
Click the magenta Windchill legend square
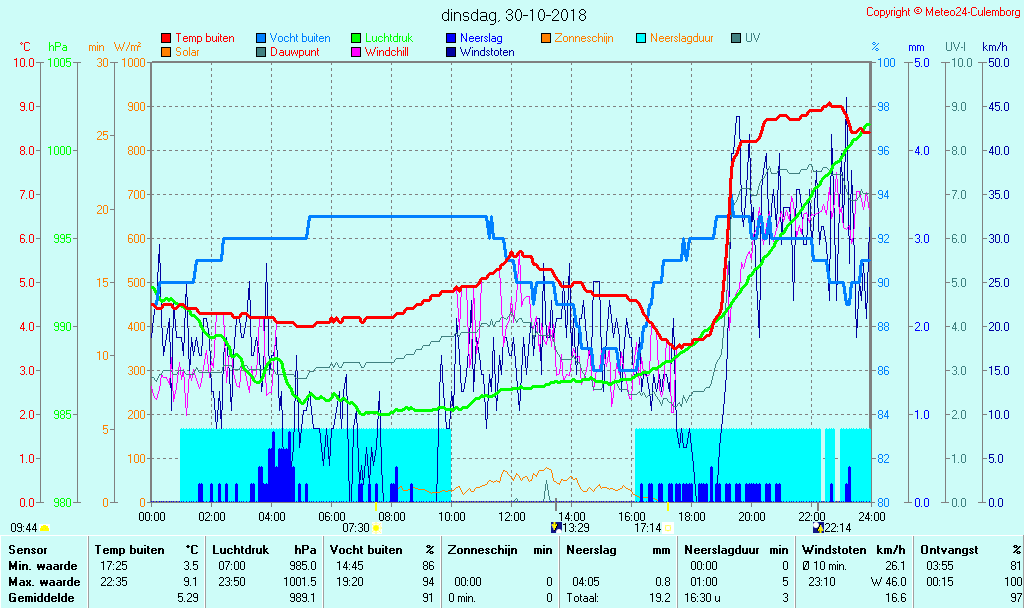pyautogui.click(x=356, y=52)
